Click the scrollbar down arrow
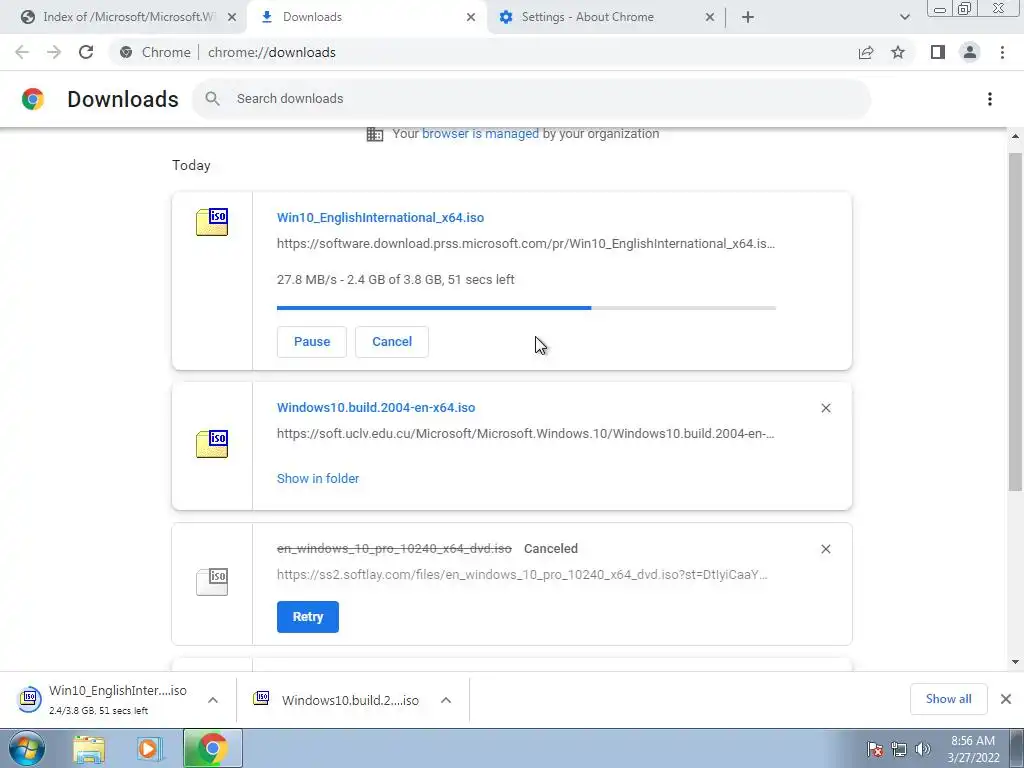 point(1015,662)
